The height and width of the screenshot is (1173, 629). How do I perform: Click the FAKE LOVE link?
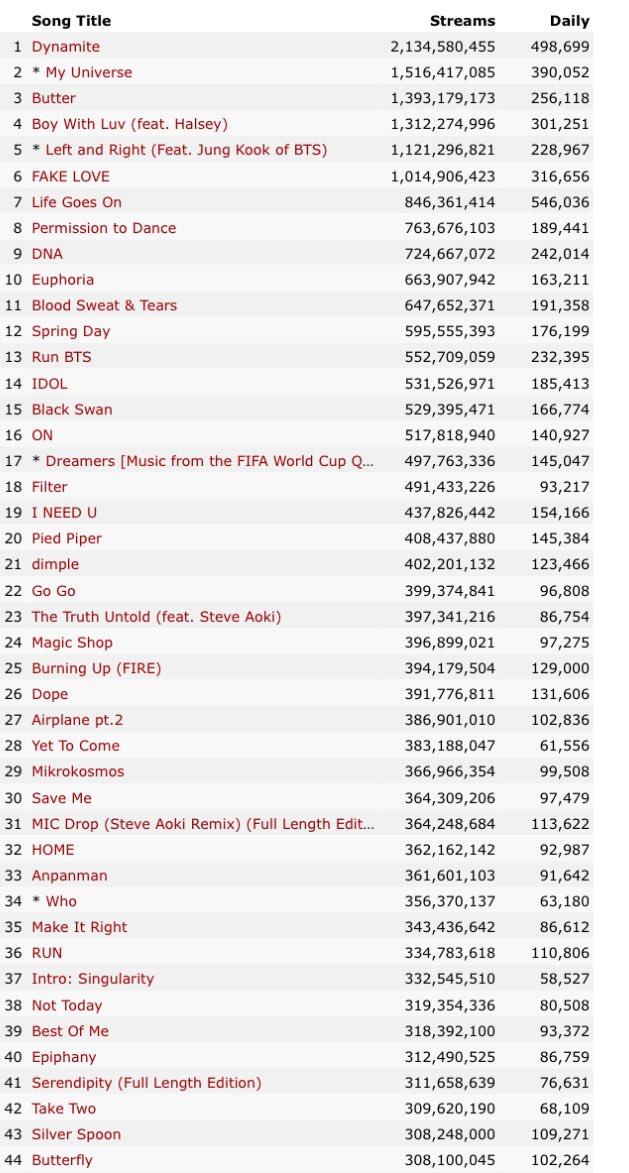coord(73,176)
